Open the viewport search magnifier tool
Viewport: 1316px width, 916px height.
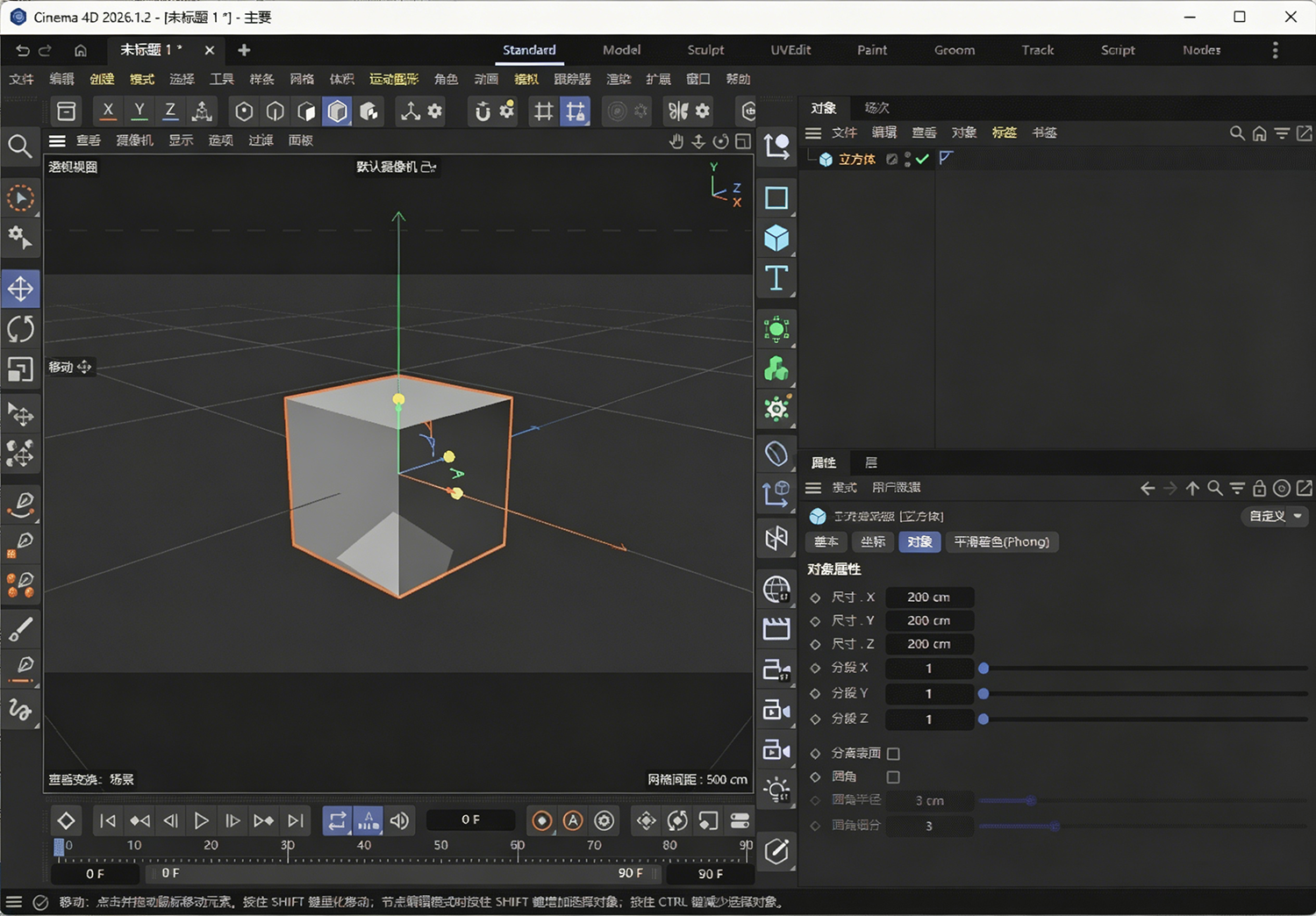point(20,146)
